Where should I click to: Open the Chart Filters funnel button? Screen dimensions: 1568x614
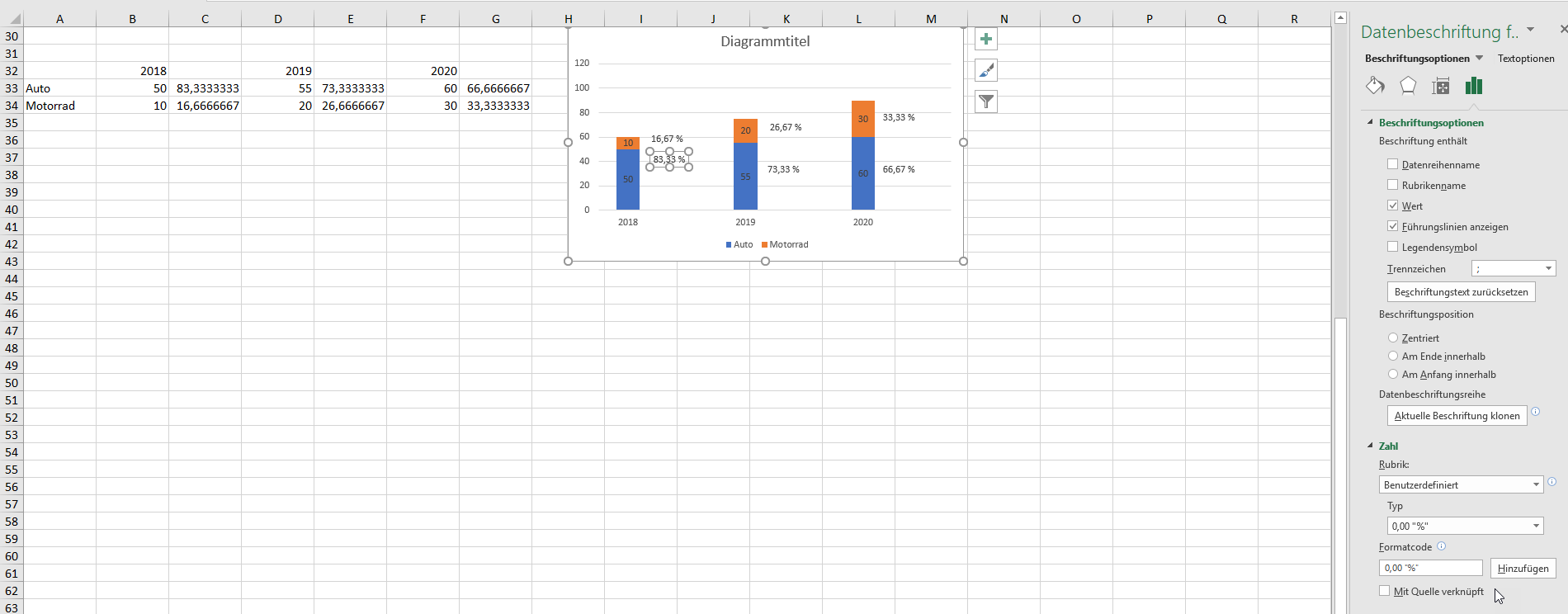point(986,102)
